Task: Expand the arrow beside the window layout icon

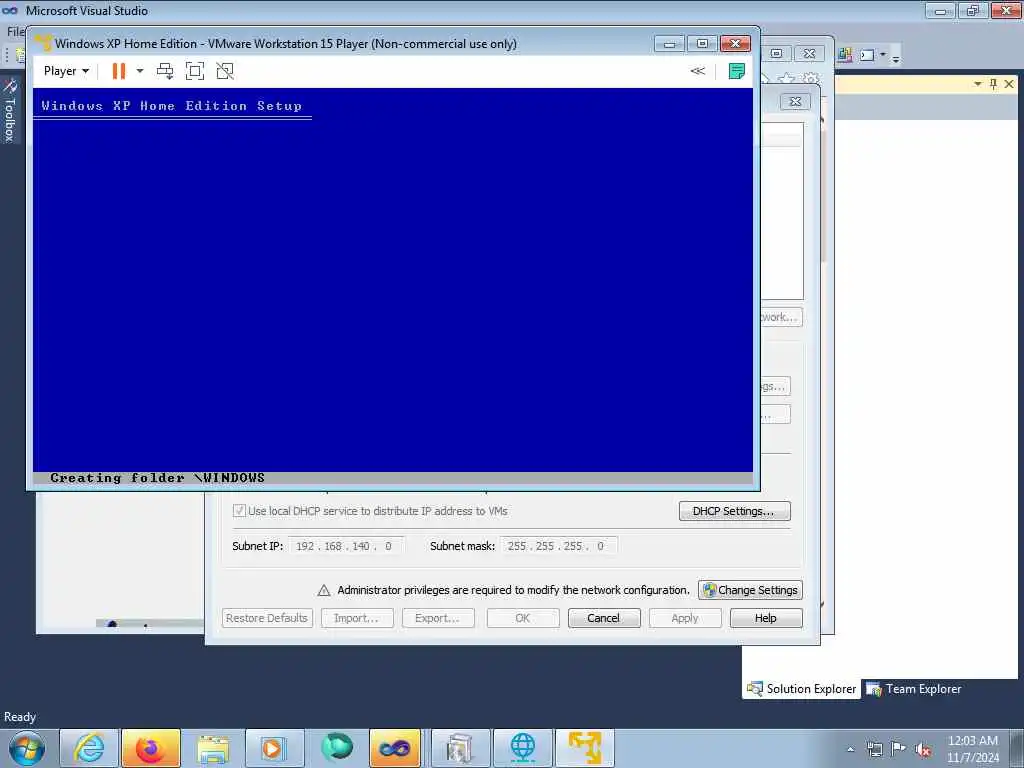Action: [883, 55]
